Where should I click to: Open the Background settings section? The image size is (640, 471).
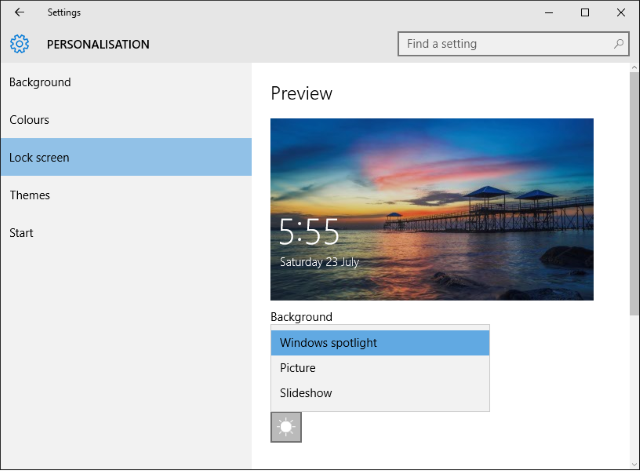click(x=40, y=82)
